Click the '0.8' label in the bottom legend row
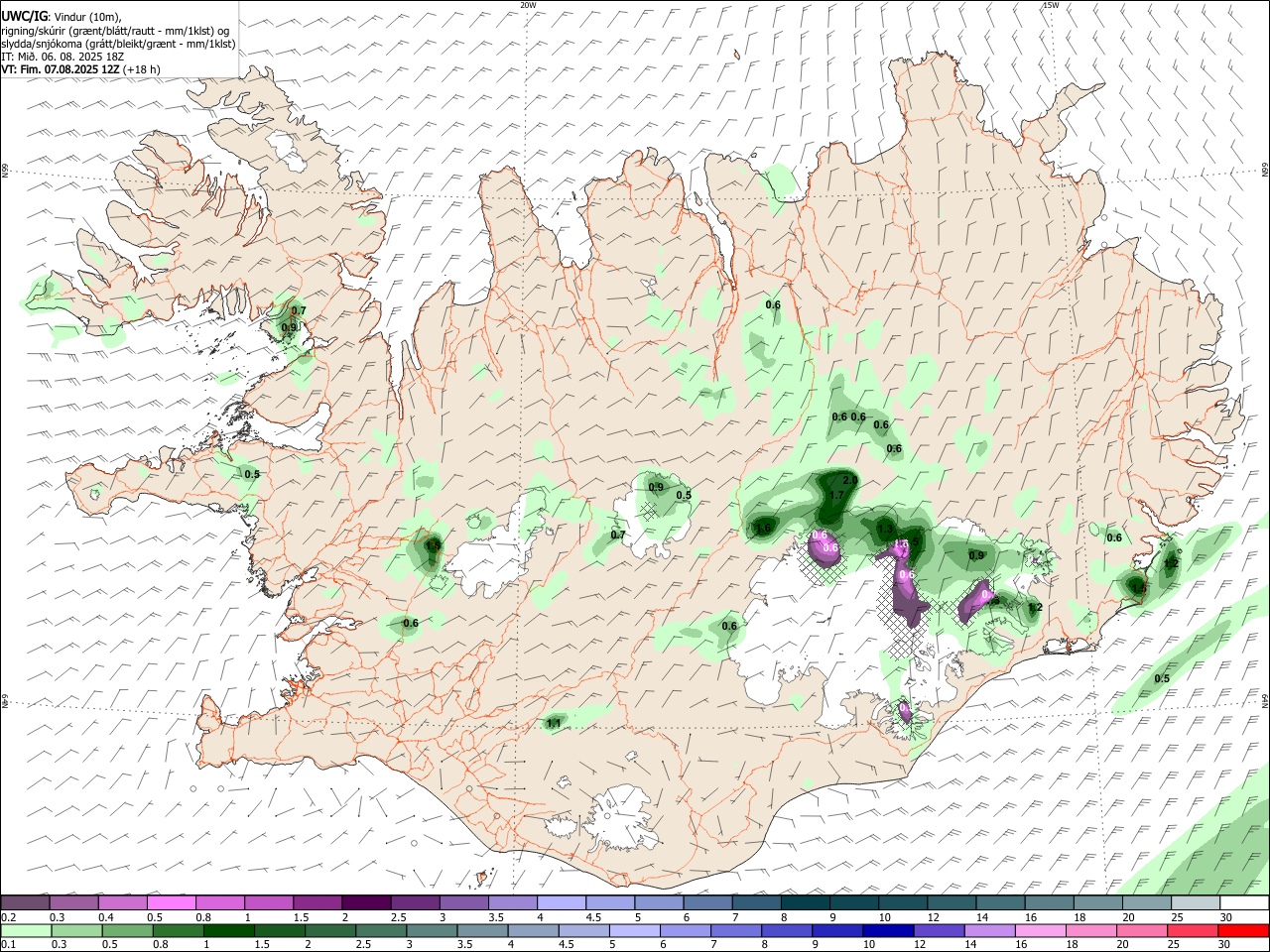The width and height of the screenshot is (1270, 952). (160, 944)
